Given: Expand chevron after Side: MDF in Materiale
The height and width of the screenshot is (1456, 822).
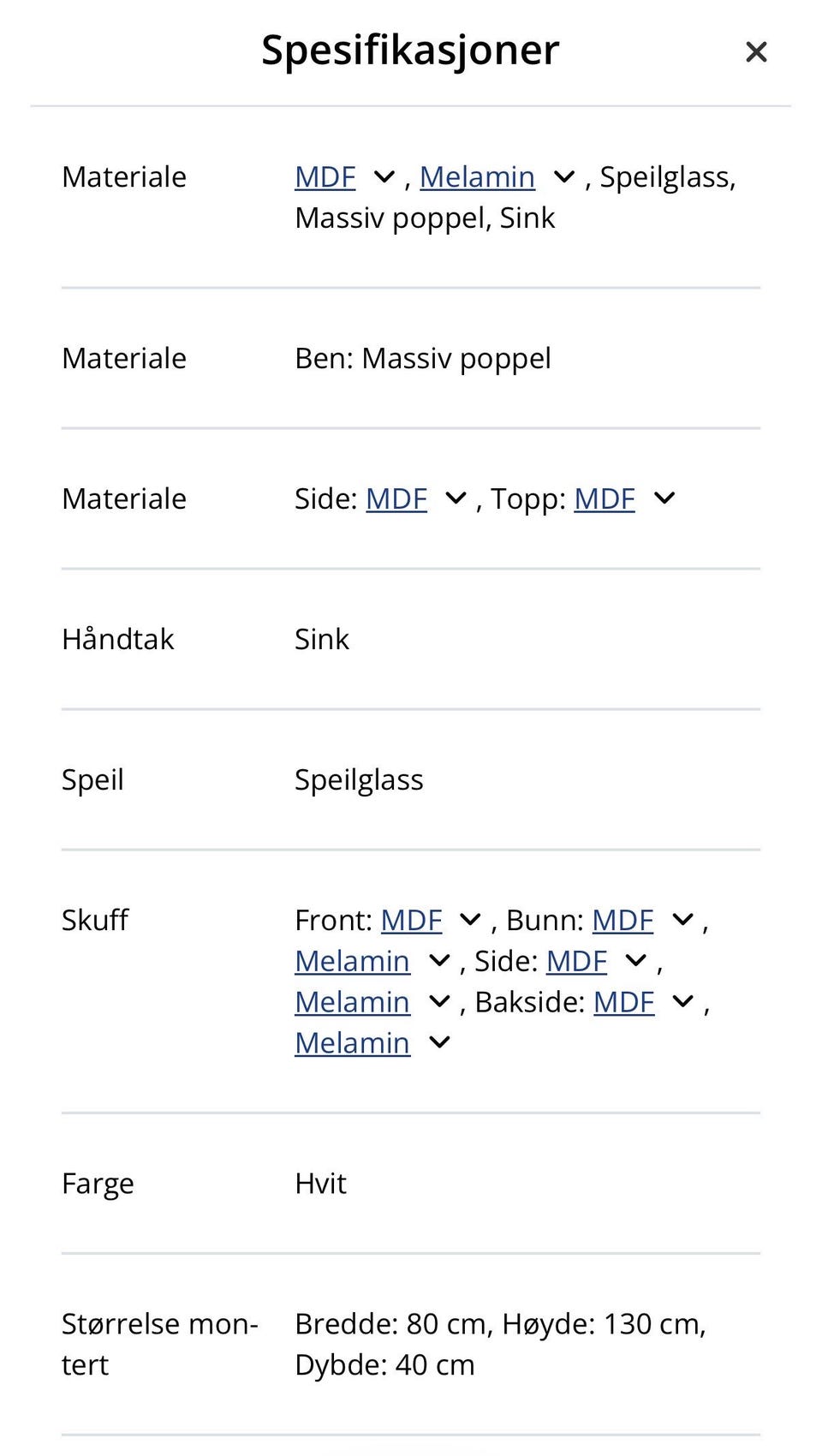Looking at the screenshot, I should [456, 498].
